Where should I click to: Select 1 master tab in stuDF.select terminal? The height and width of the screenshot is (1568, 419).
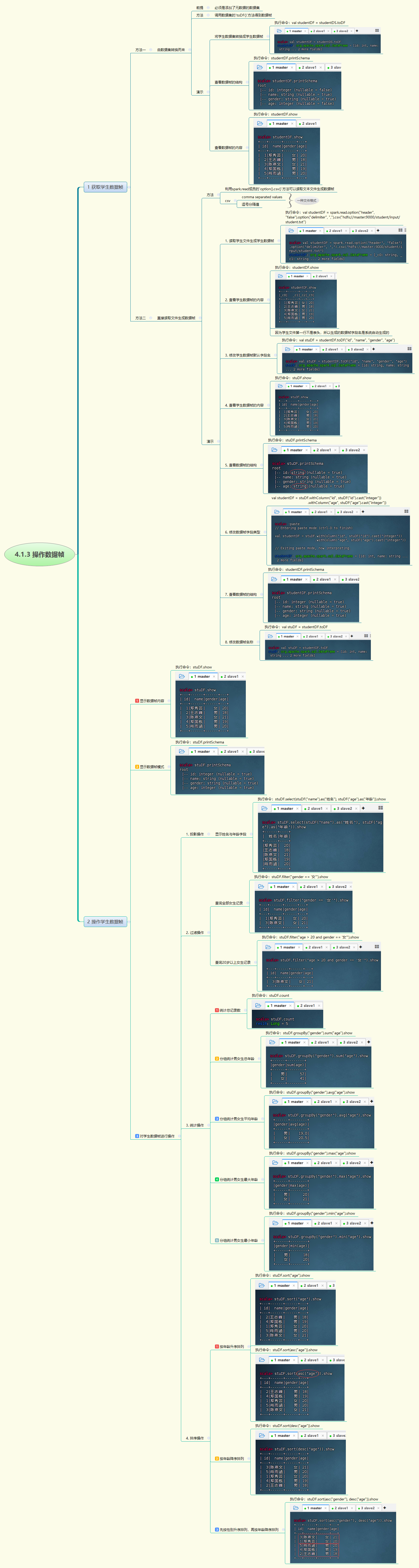[x=286, y=808]
